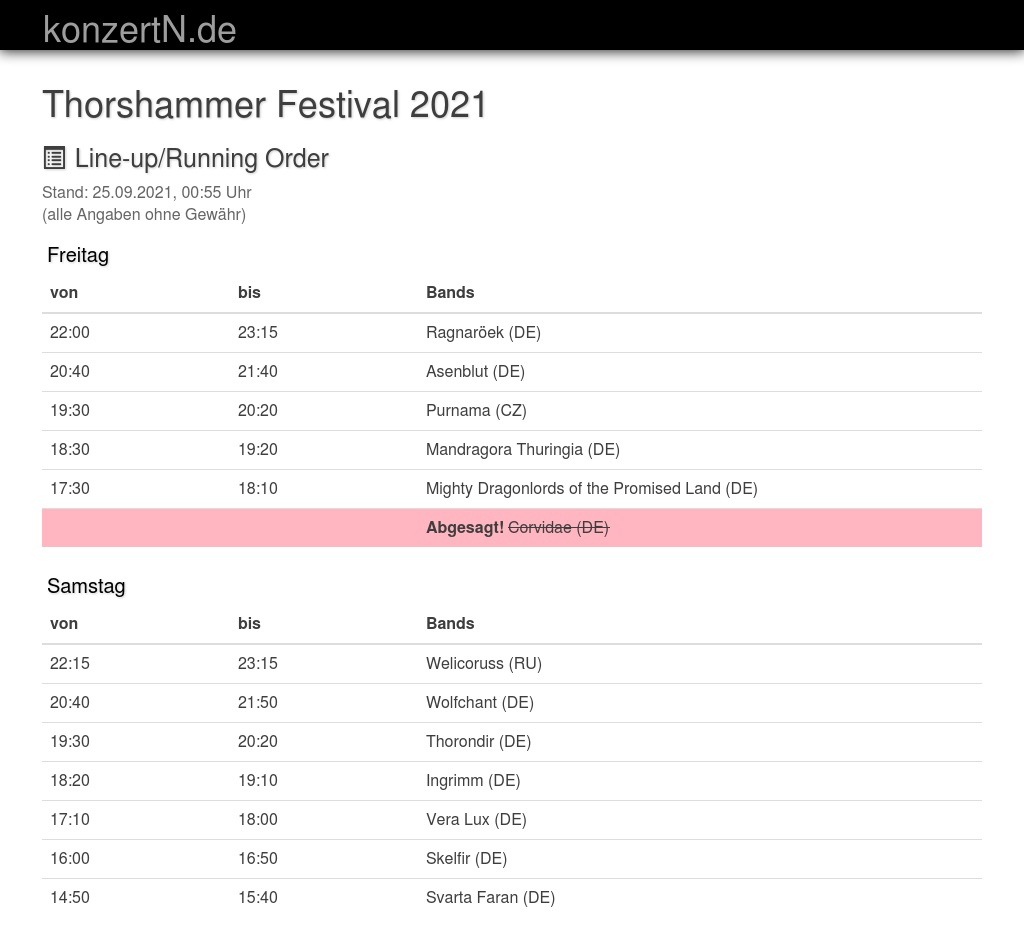The height and width of the screenshot is (937, 1024).
Task: Click the Thorshammer Festival 2021 heading
Action: [x=265, y=105]
